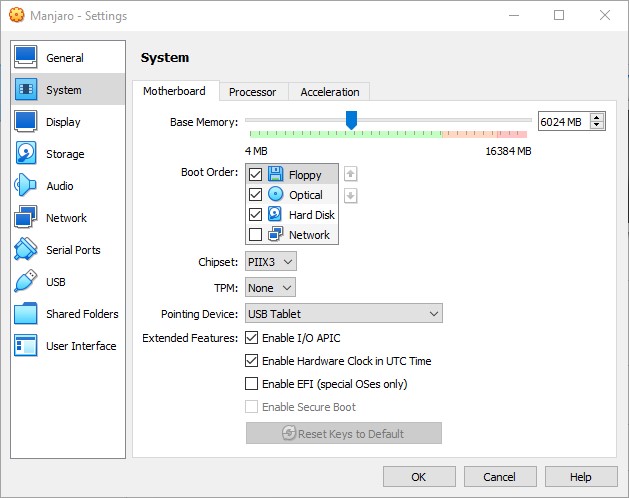Select Optical row in boot order
Viewport: 629px width, 498px height.
pos(292,194)
